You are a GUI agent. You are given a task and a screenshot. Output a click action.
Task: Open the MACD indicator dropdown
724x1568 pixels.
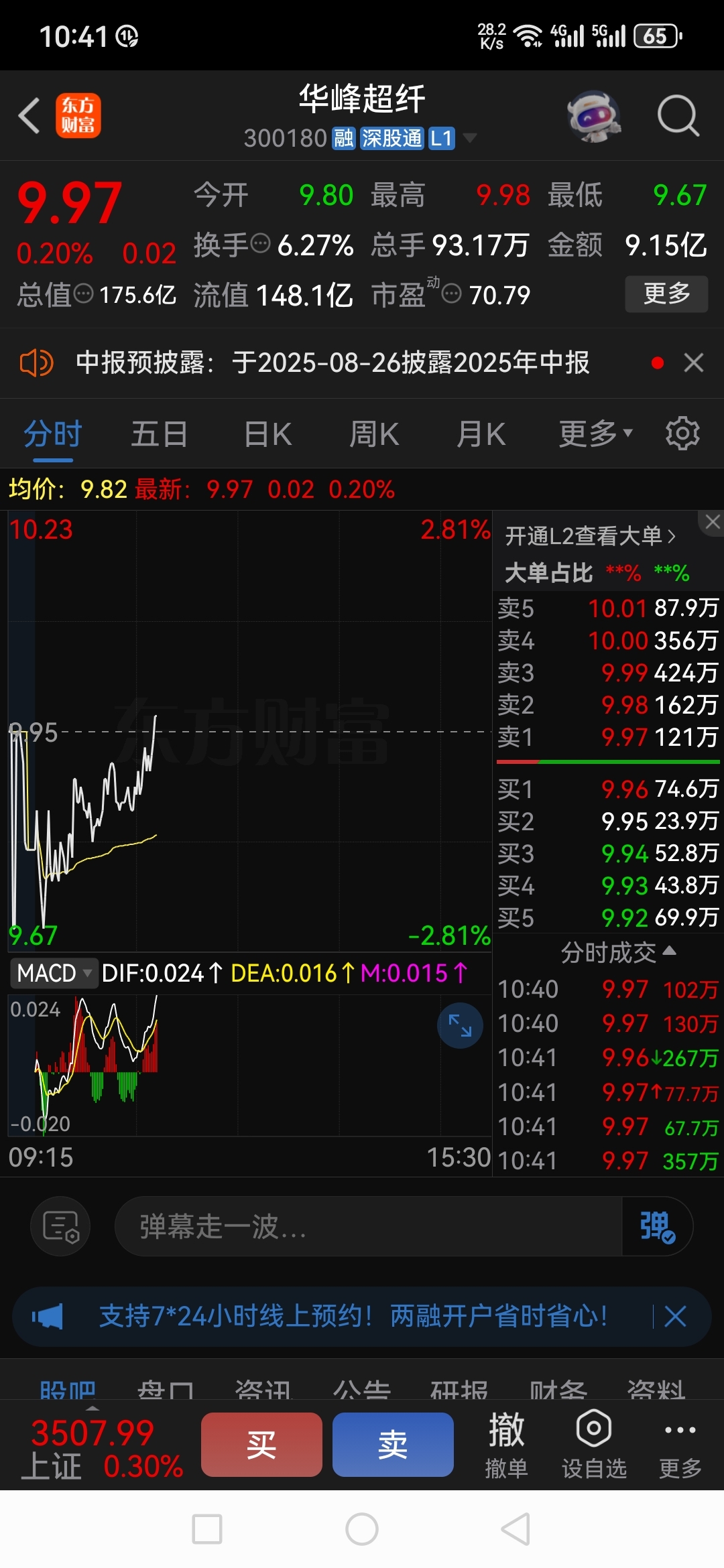click(x=54, y=973)
